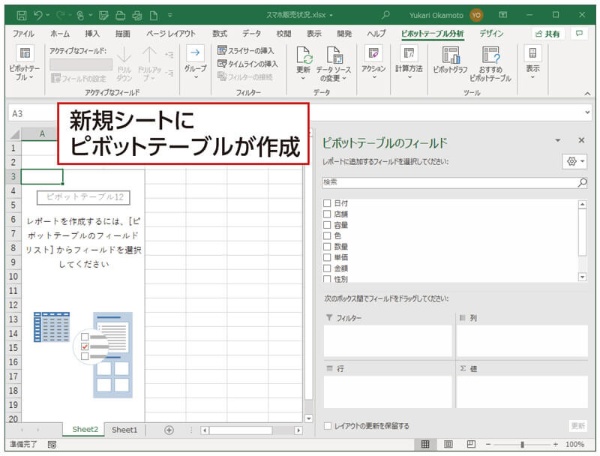Viewport: 600px width, 456px height.
Task: Click Insert Slicer in Filter group
Action: click(245, 50)
